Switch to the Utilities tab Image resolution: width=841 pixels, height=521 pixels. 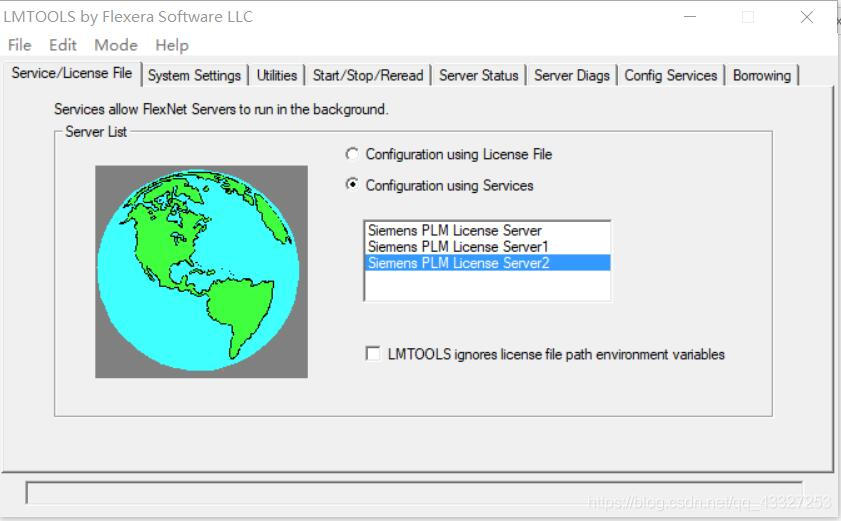pyautogui.click(x=277, y=76)
